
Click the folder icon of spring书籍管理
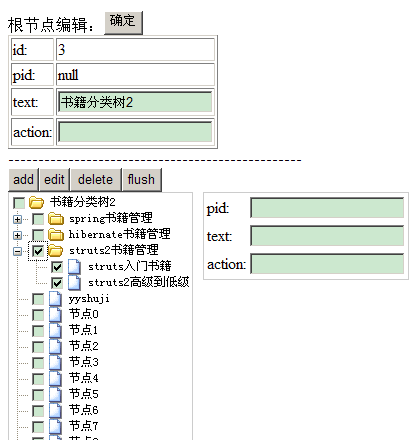[x=56, y=219]
